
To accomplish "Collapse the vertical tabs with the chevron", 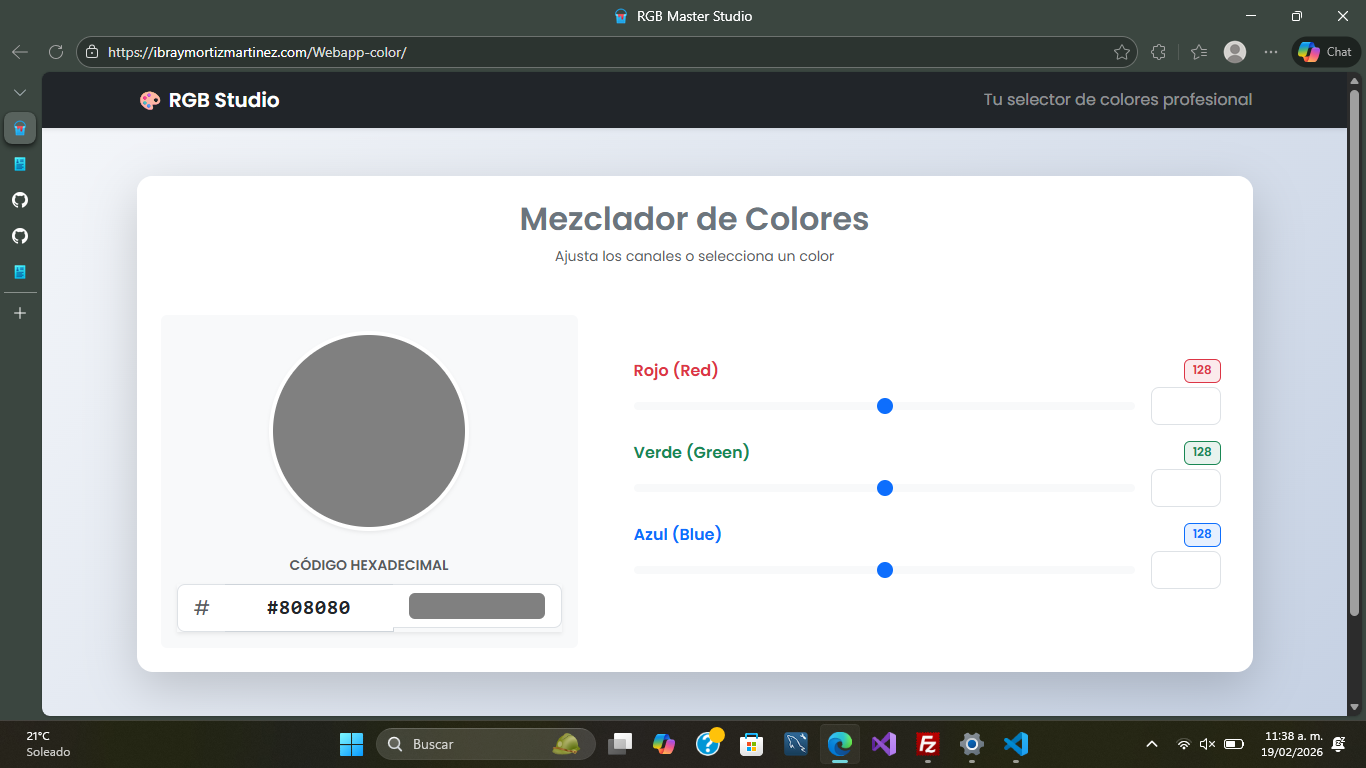I will pos(19,91).
